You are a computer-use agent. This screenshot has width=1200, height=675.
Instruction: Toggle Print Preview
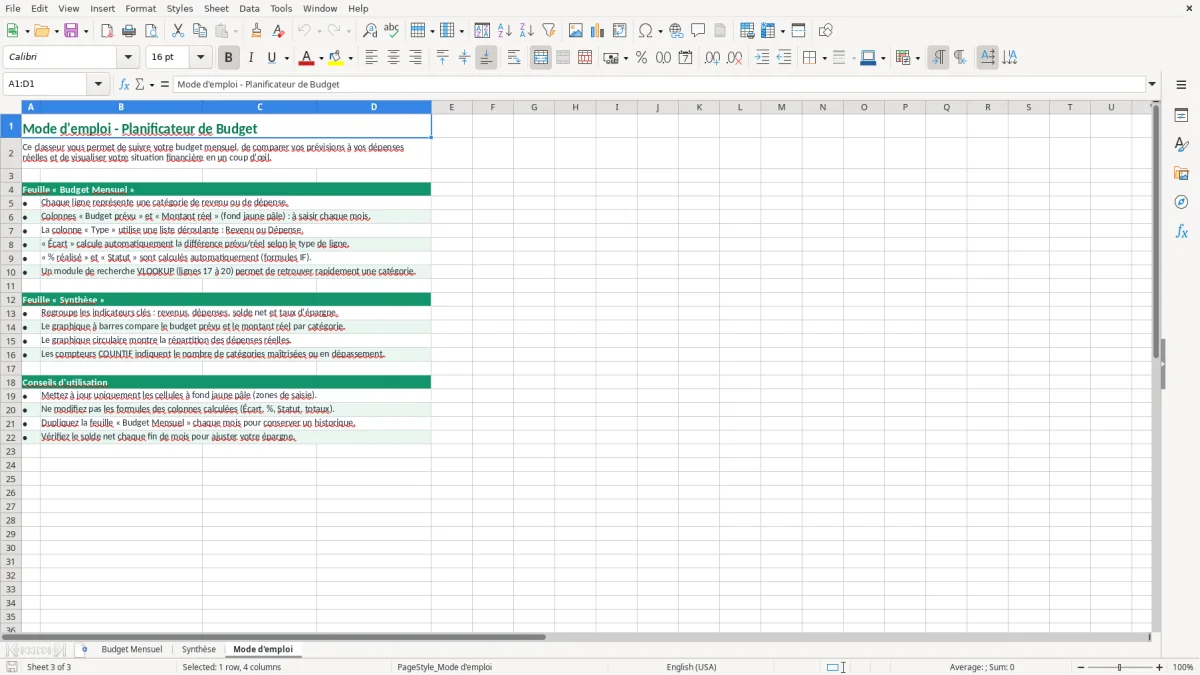point(151,31)
